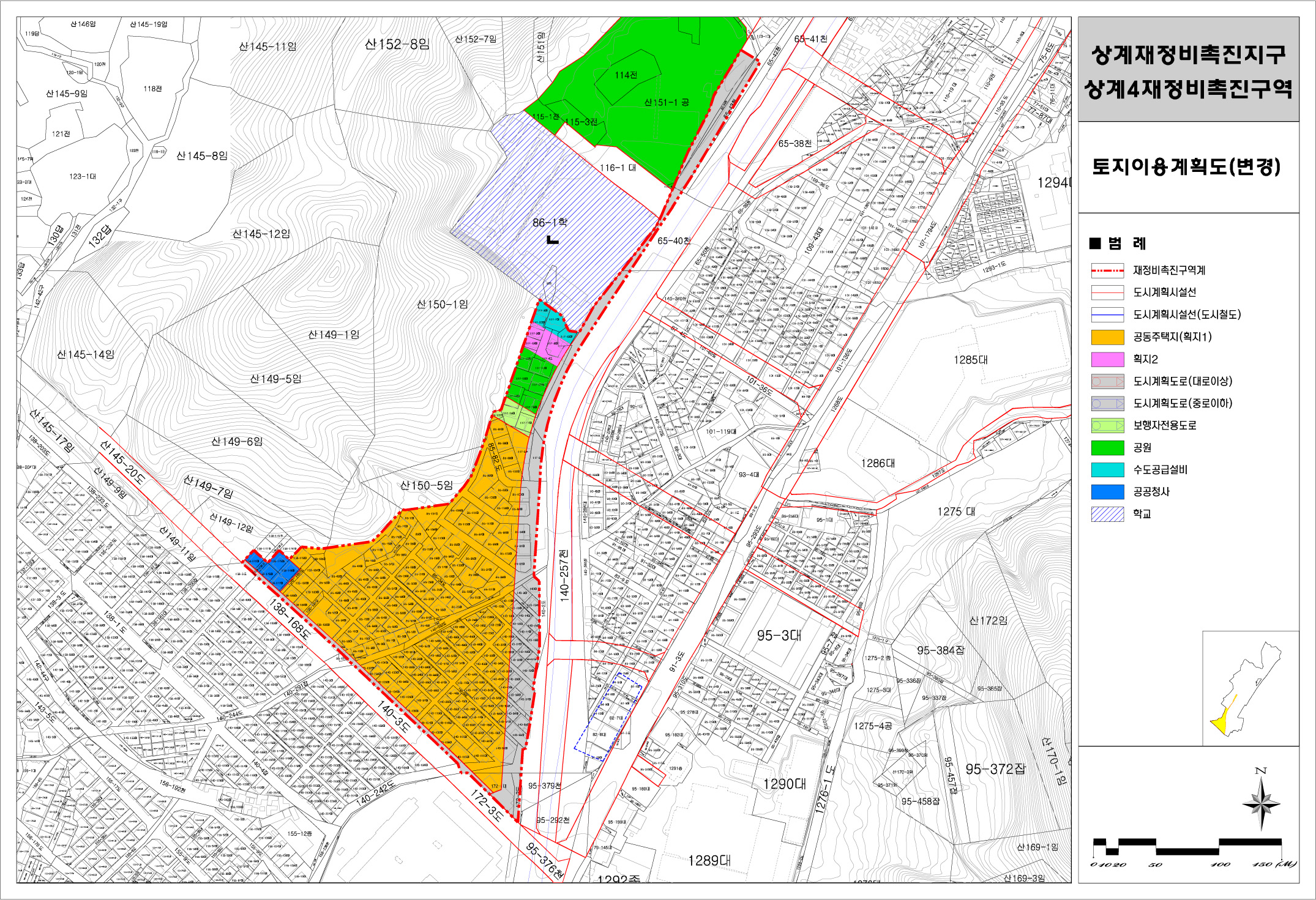Click the pink 획지2 legend swatch
Image resolution: width=1316 pixels, height=900 pixels.
[x=1107, y=359]
